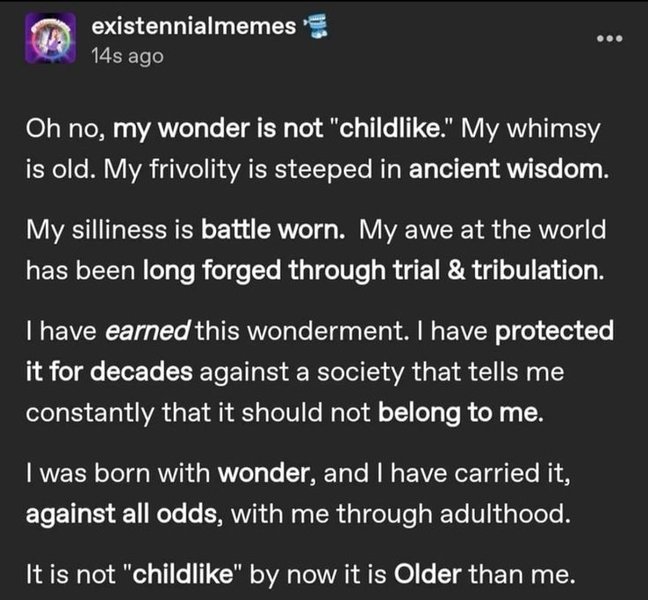
Task: Click the bold phrase "against all odds,"
Action: pos(125,514)
